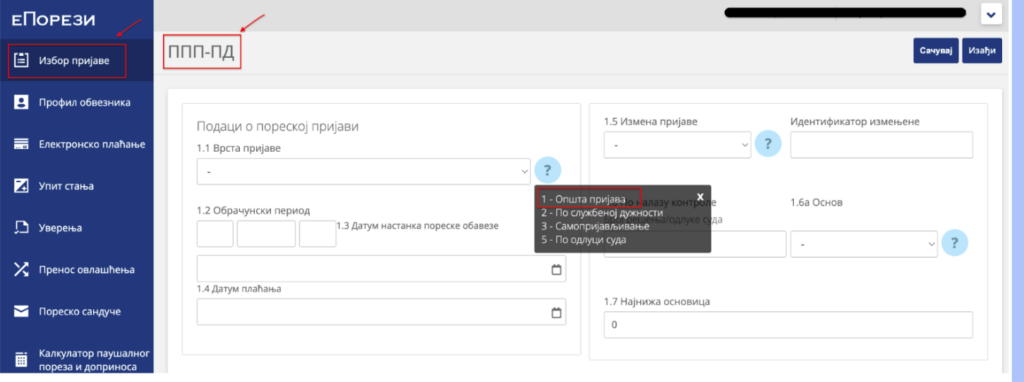Click the Датум настанка пореске обавезе field
Image resolution: width=1024 pixels, height=382 pixels.
(381, 269)
